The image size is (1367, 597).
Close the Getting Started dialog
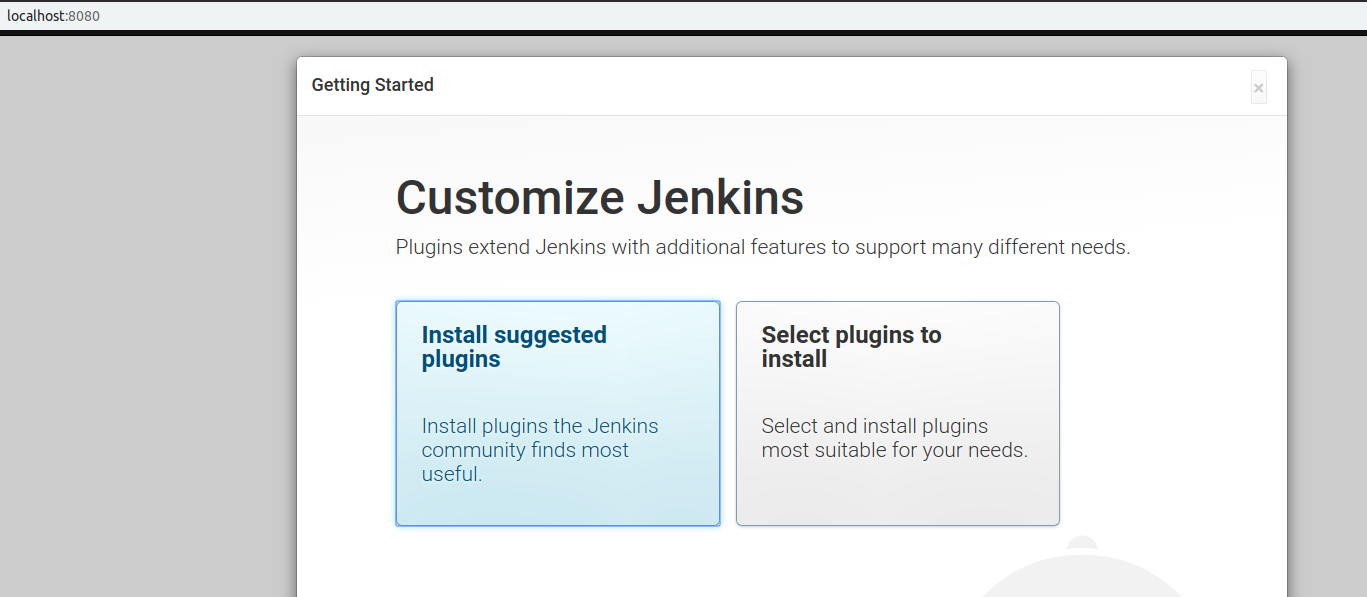pyautogui.click(x=1258, y=88)
